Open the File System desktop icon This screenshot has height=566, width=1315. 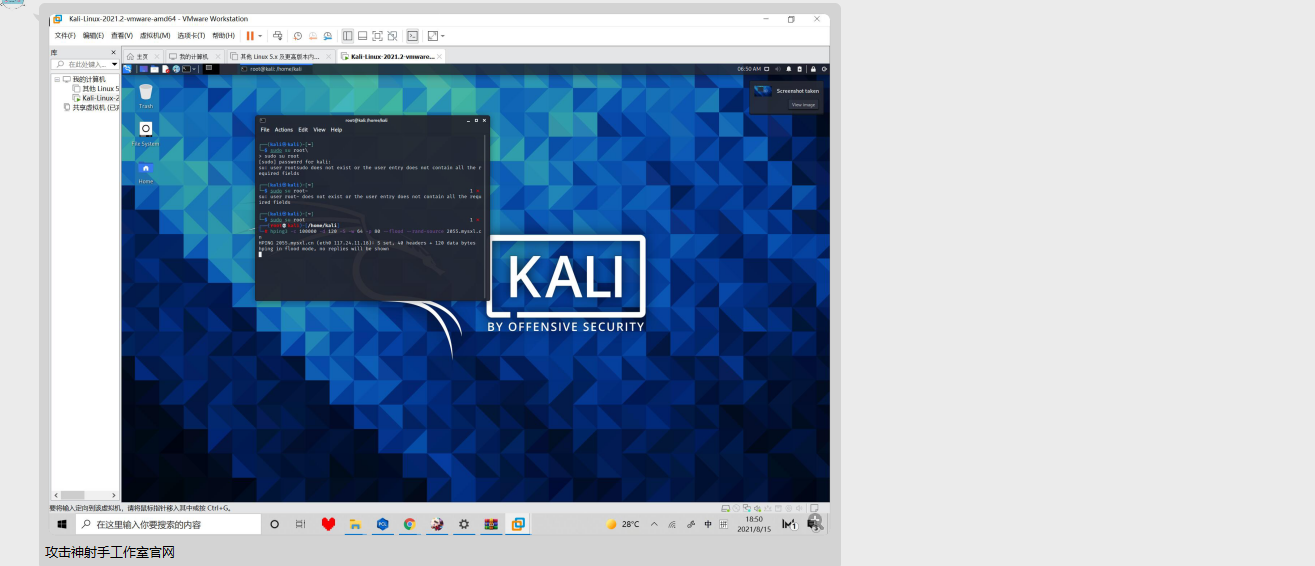click(145, 133)
